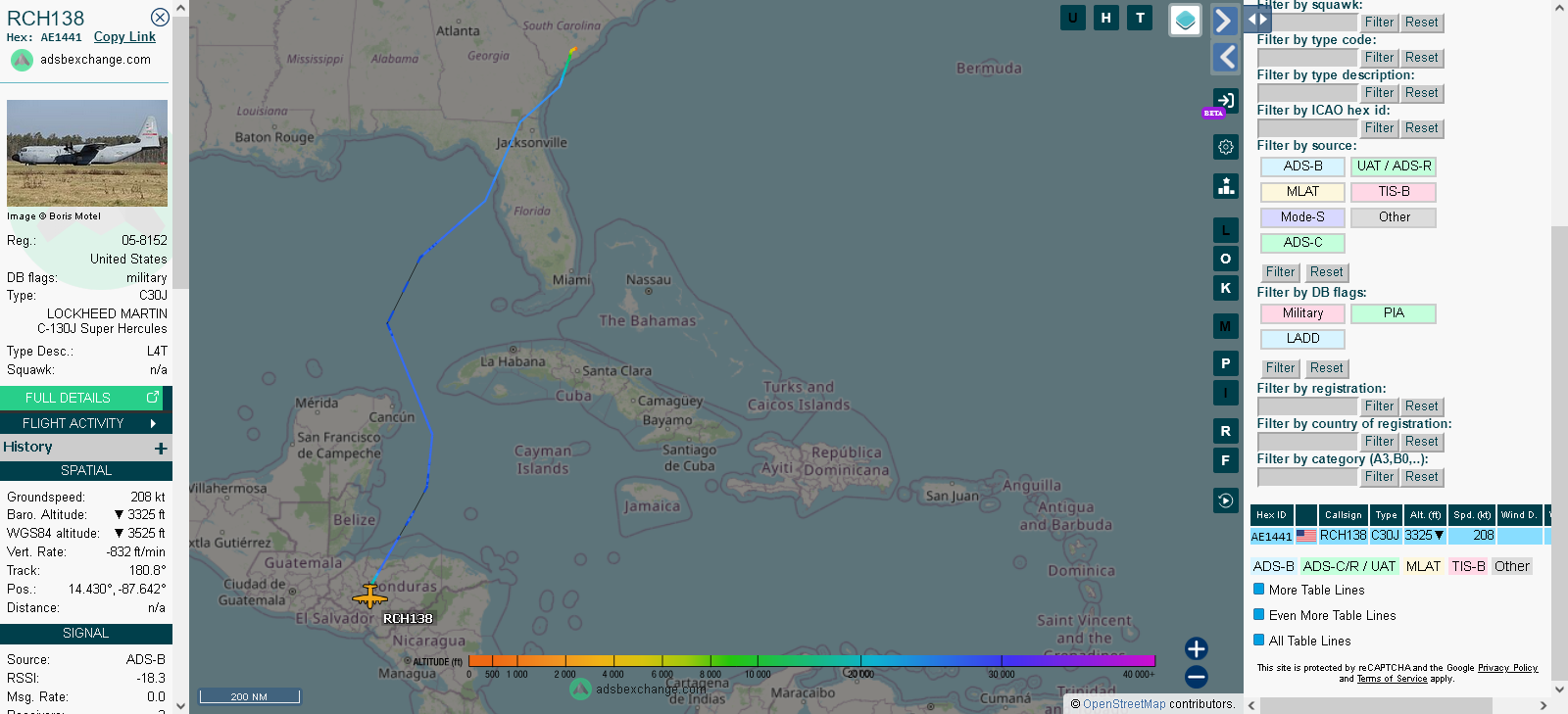Expand FLIGHT ACTIVITY arrow
Screen dimensions: 1568x714
point(153,423)
